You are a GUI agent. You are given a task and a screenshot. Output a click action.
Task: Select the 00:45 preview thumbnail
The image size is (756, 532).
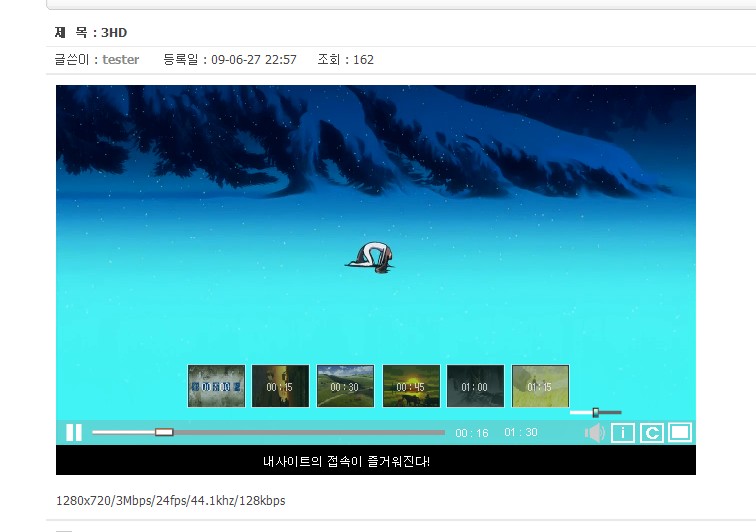tap(411, 386)
